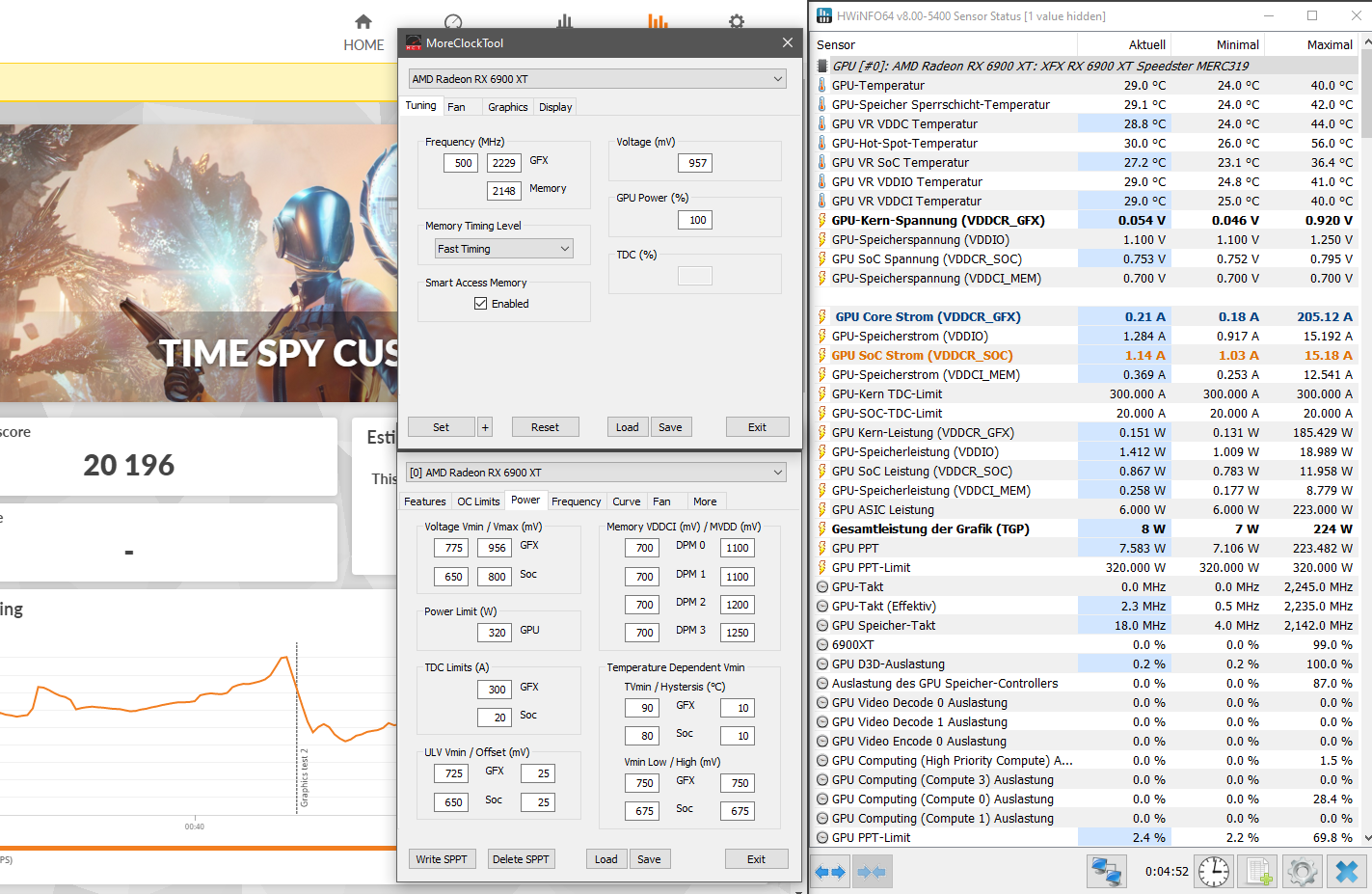1372x894 pixels.
Task: Open the More tab
Action: [705, 501]
